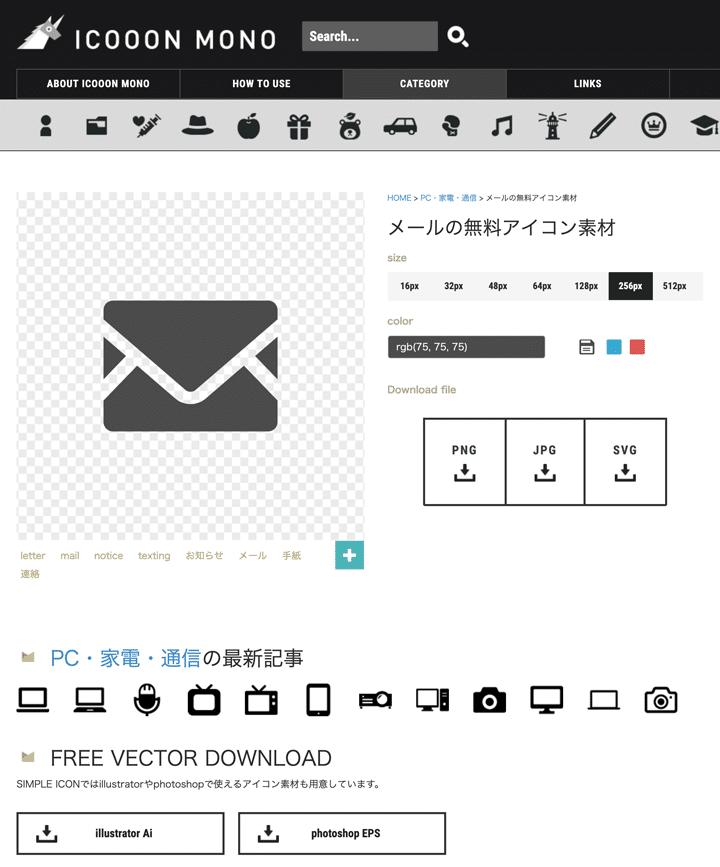Click the lighthouse category icon
The height and width of the screenshot is (867, 720).
552,126
